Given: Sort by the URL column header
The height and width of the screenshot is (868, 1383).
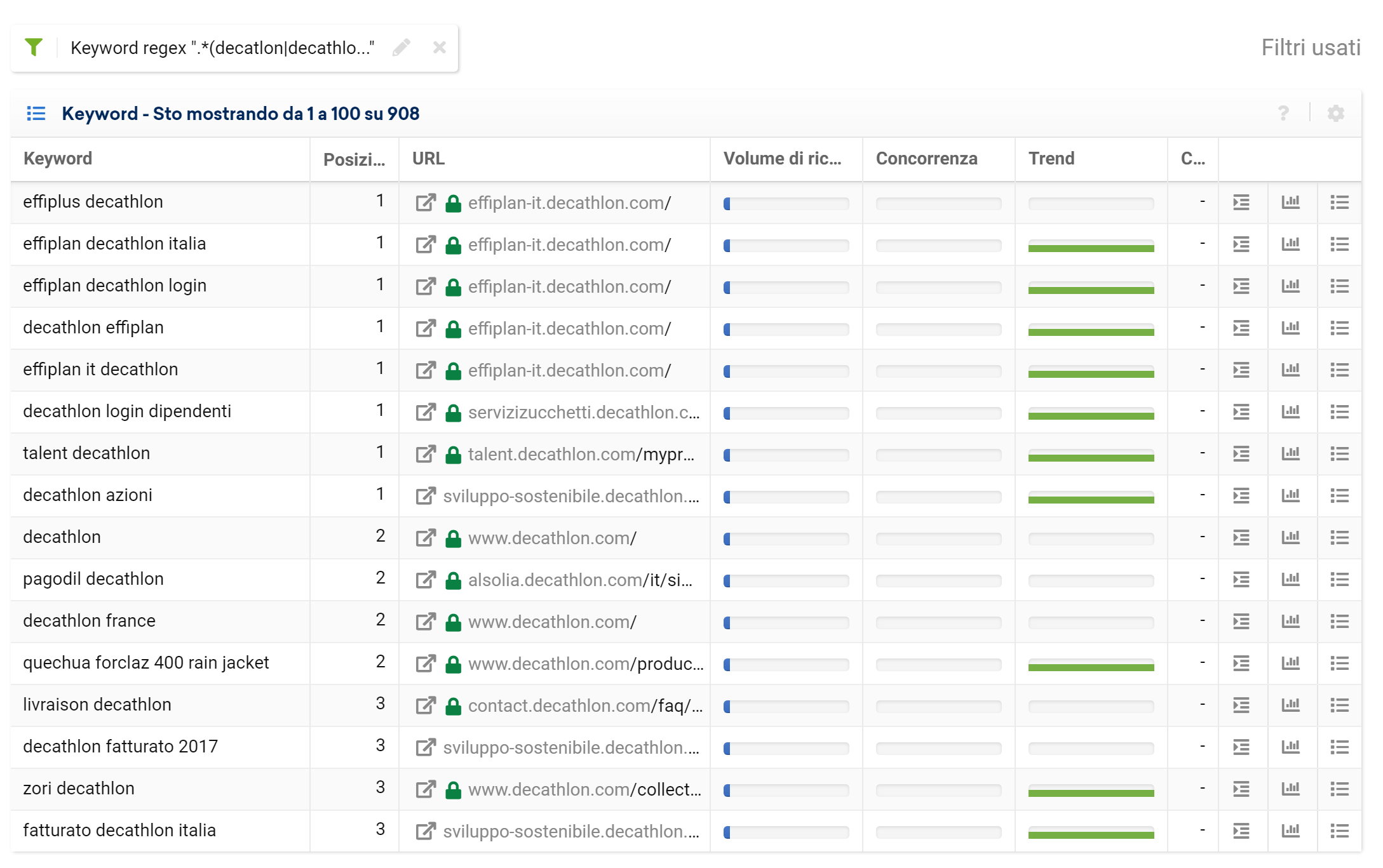Looking at the screenshot, I should pyautogui.click(x=428, y=159).
